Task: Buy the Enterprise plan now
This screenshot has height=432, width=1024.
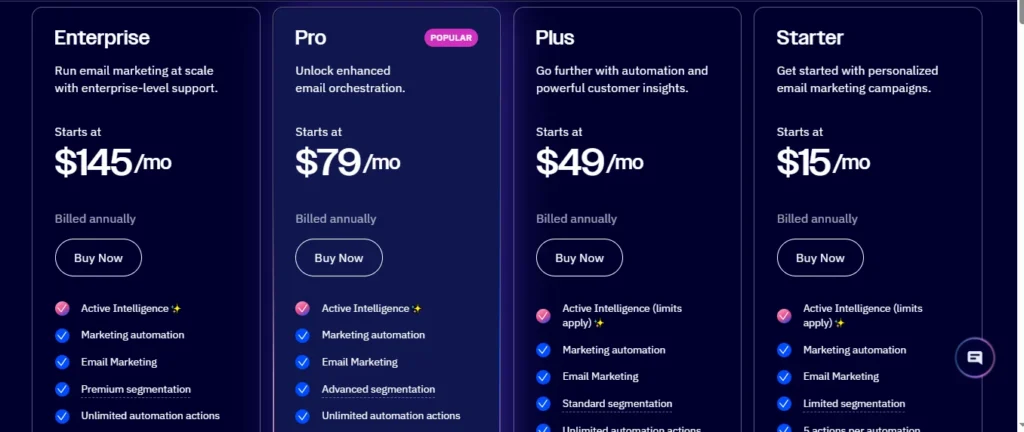Action: coord(98,258)
